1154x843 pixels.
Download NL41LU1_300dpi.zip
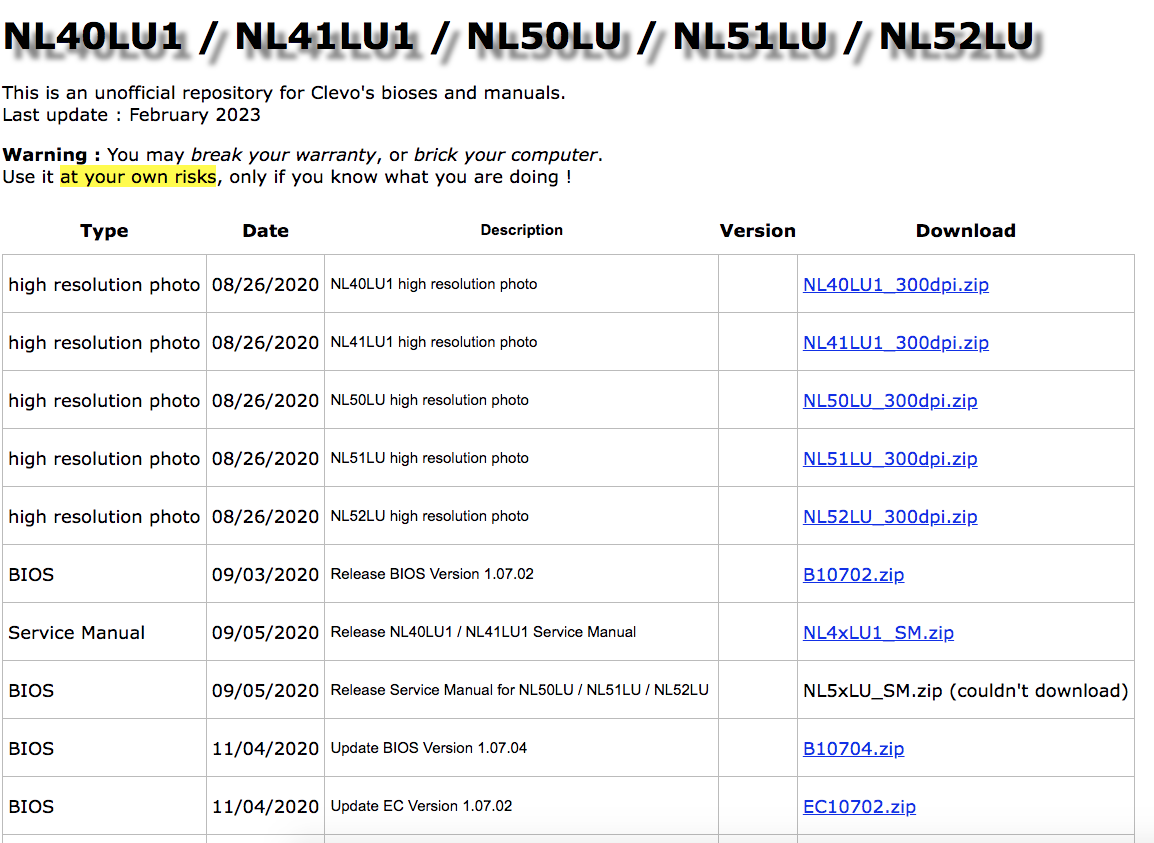click(896, 343)
